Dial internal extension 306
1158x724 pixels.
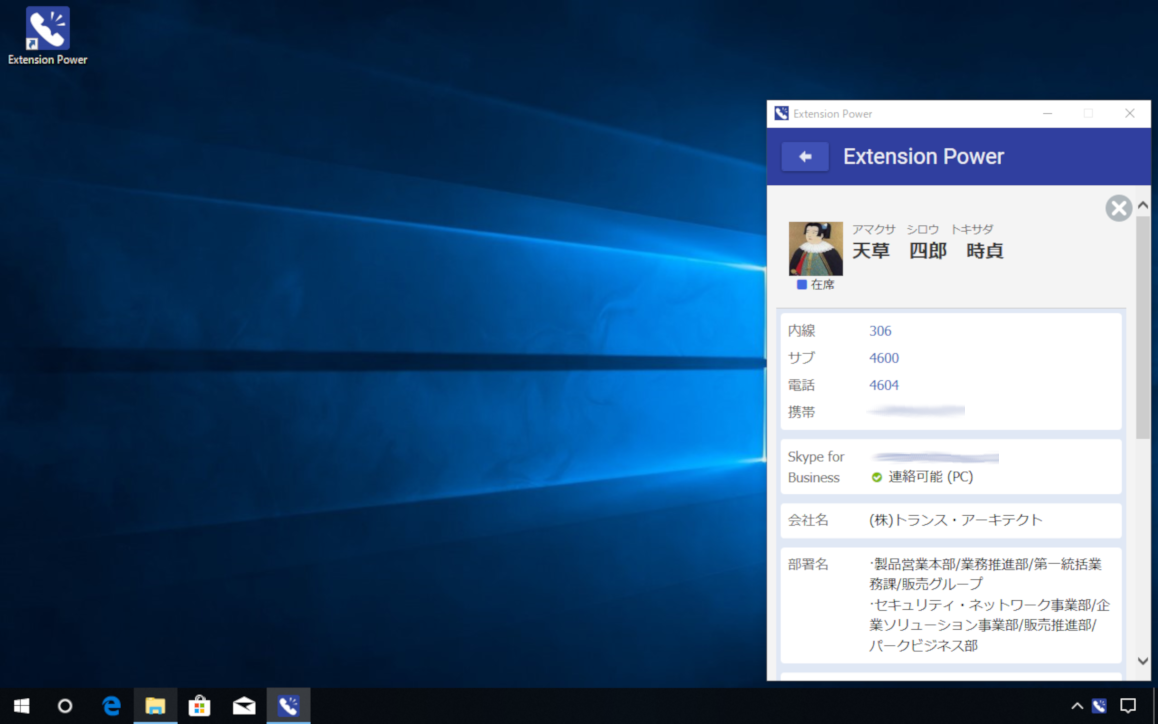880,330
